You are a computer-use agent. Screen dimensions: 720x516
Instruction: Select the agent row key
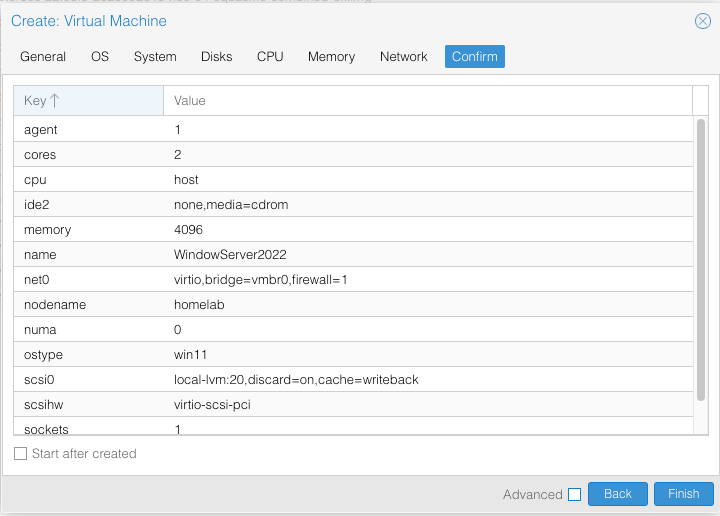40,130
